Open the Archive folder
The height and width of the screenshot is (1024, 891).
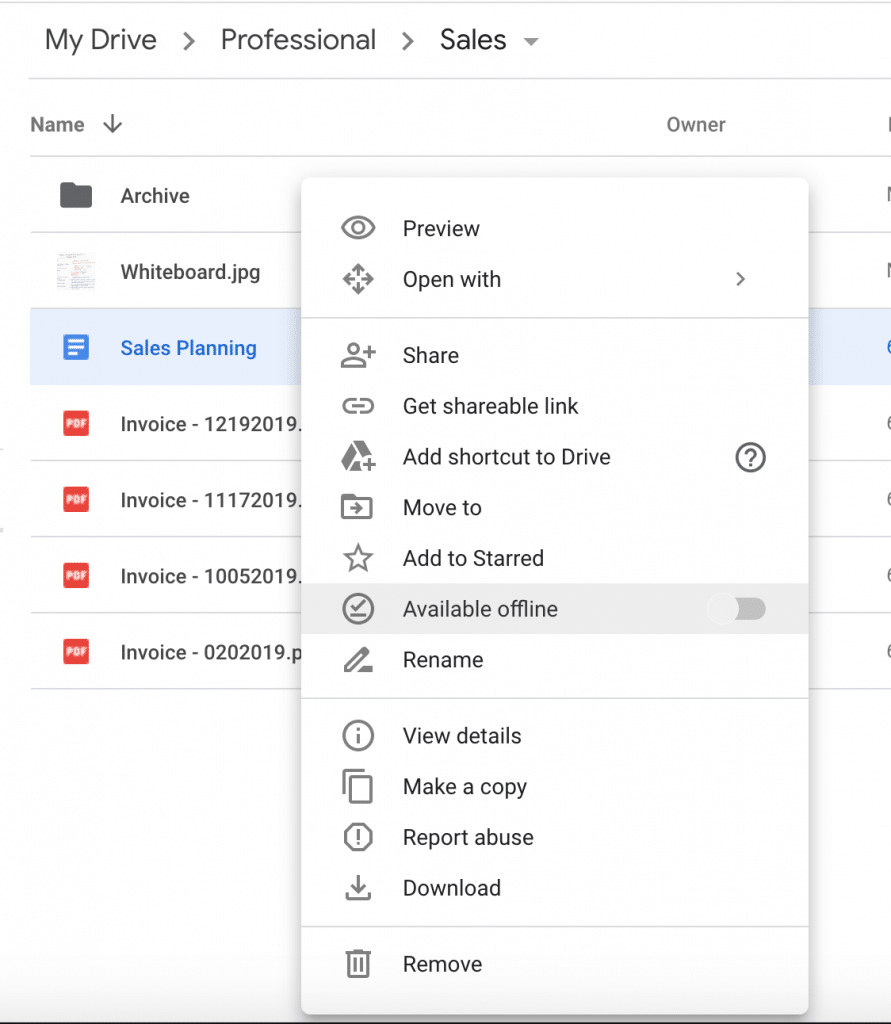tap(155, 196)
